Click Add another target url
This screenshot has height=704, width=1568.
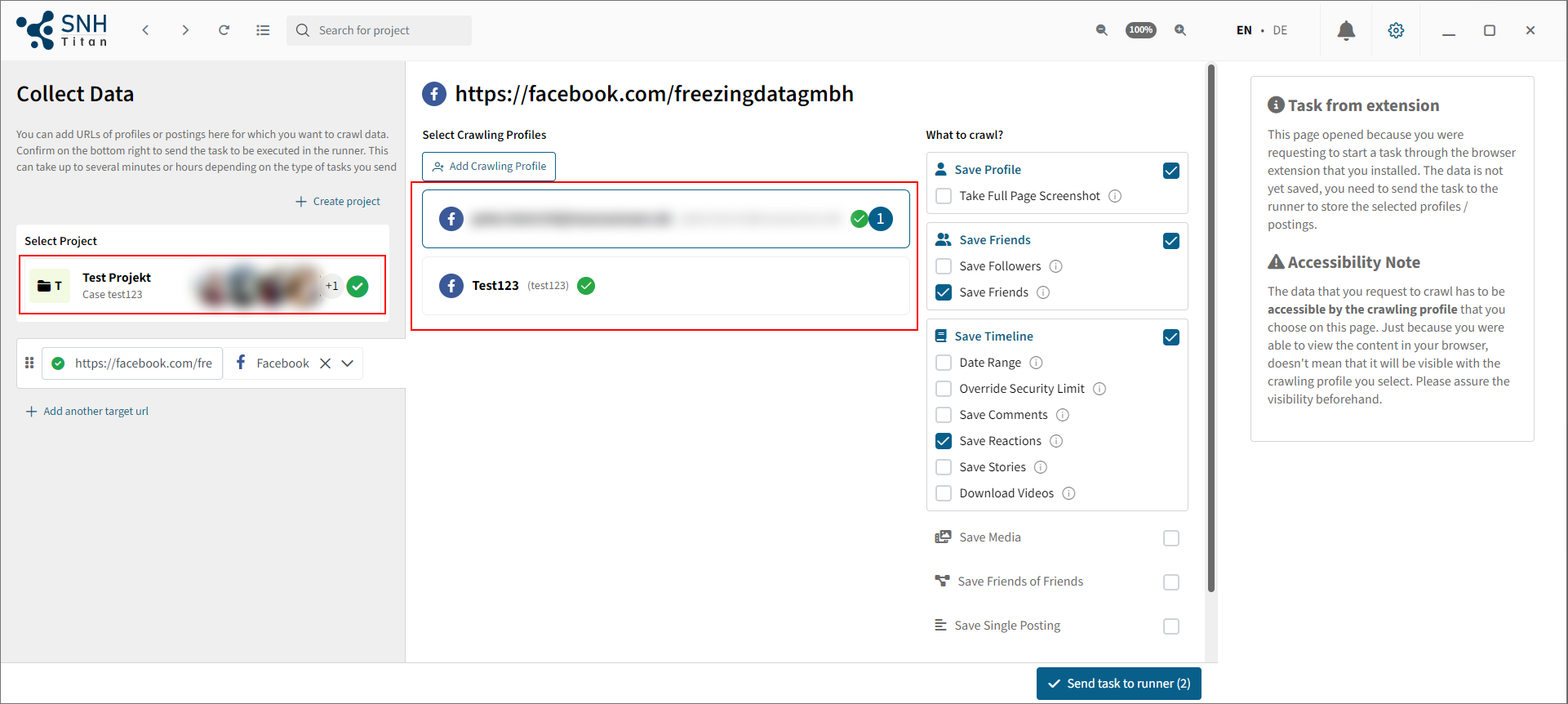[x=87, y=411]
